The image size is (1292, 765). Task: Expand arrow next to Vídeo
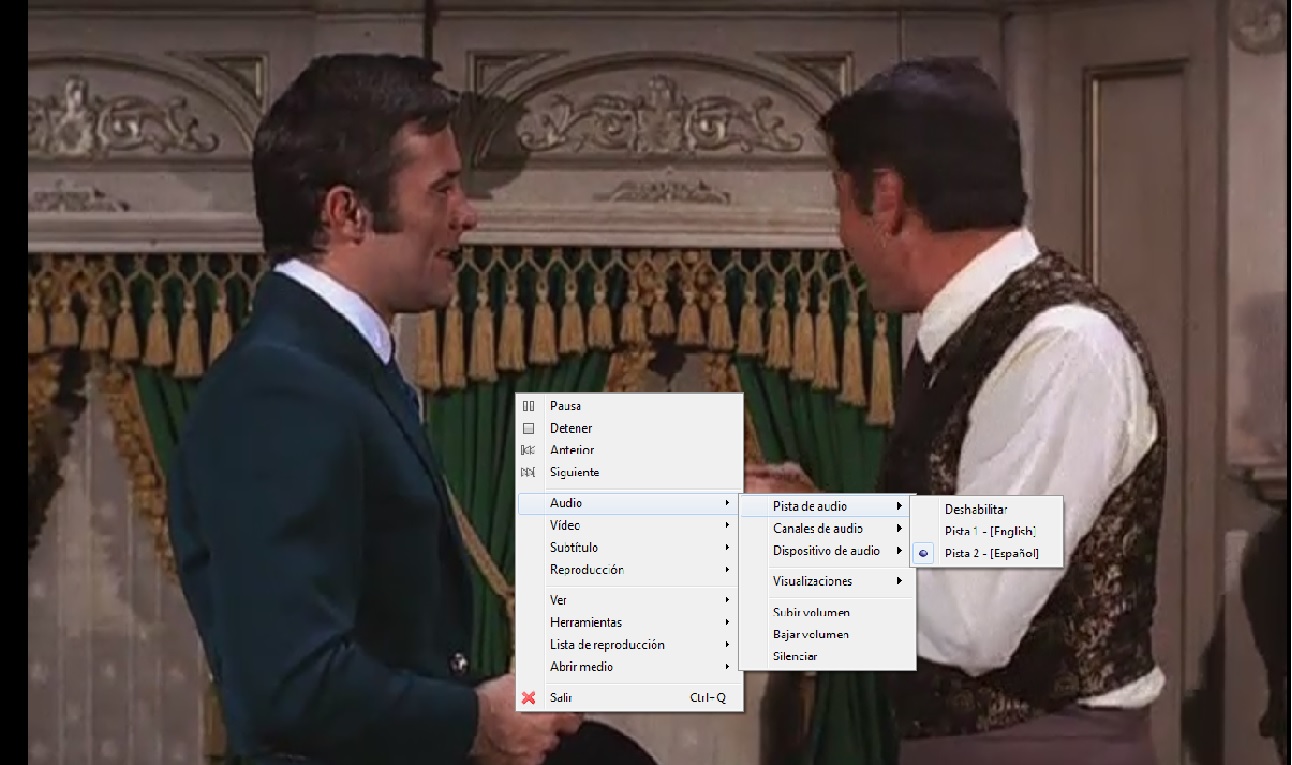coord(727,525)
